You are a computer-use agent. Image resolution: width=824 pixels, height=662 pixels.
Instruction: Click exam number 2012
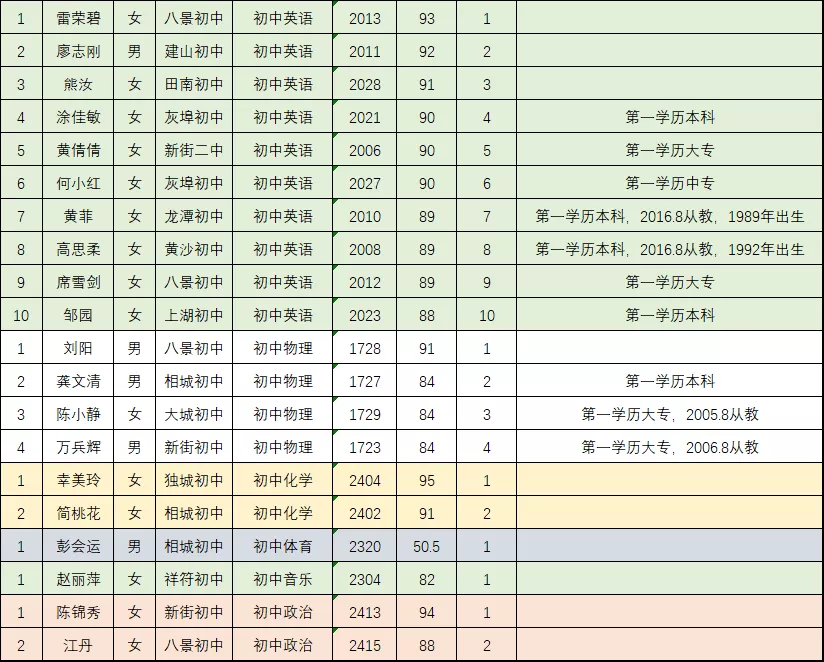(365, 283)
